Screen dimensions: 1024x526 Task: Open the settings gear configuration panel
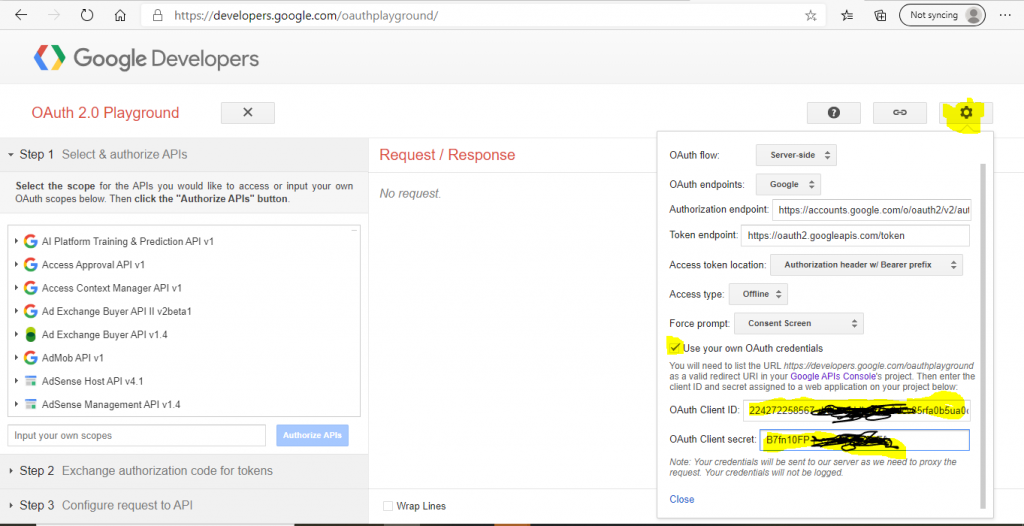click(x=966, y=112)
